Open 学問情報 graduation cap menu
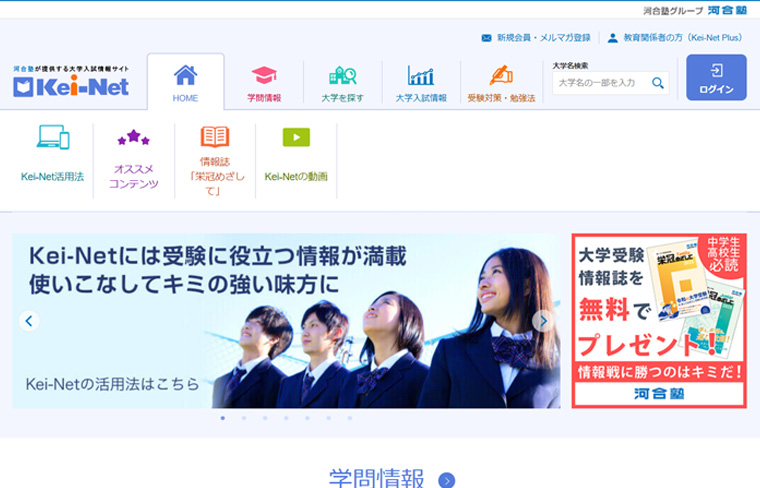This screenshot has width=760, height=488. (264, 84)
